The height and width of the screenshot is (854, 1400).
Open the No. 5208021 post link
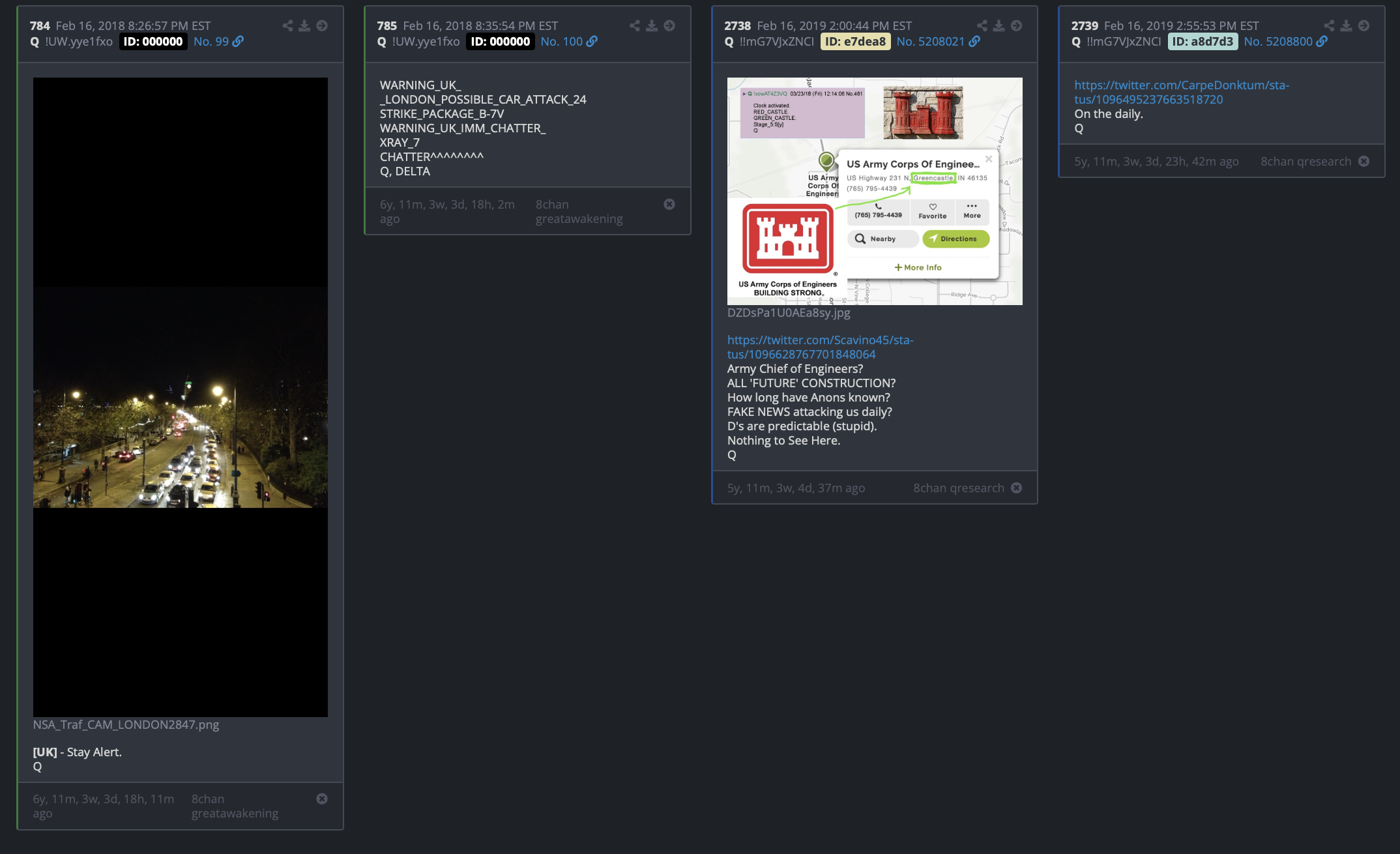(938, 41)
